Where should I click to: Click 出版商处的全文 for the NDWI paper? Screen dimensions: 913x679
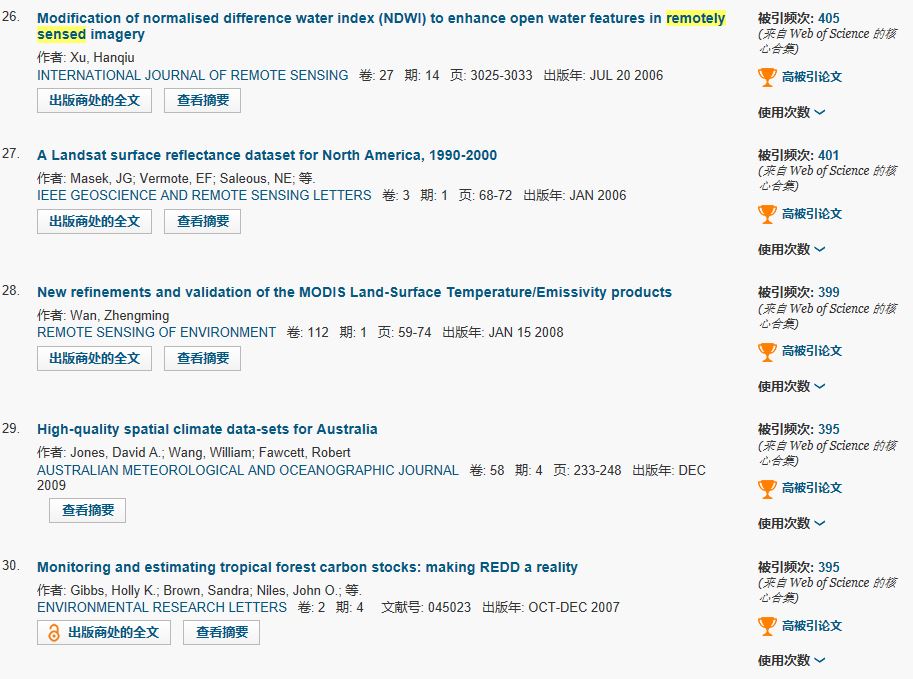pos(94,101)
